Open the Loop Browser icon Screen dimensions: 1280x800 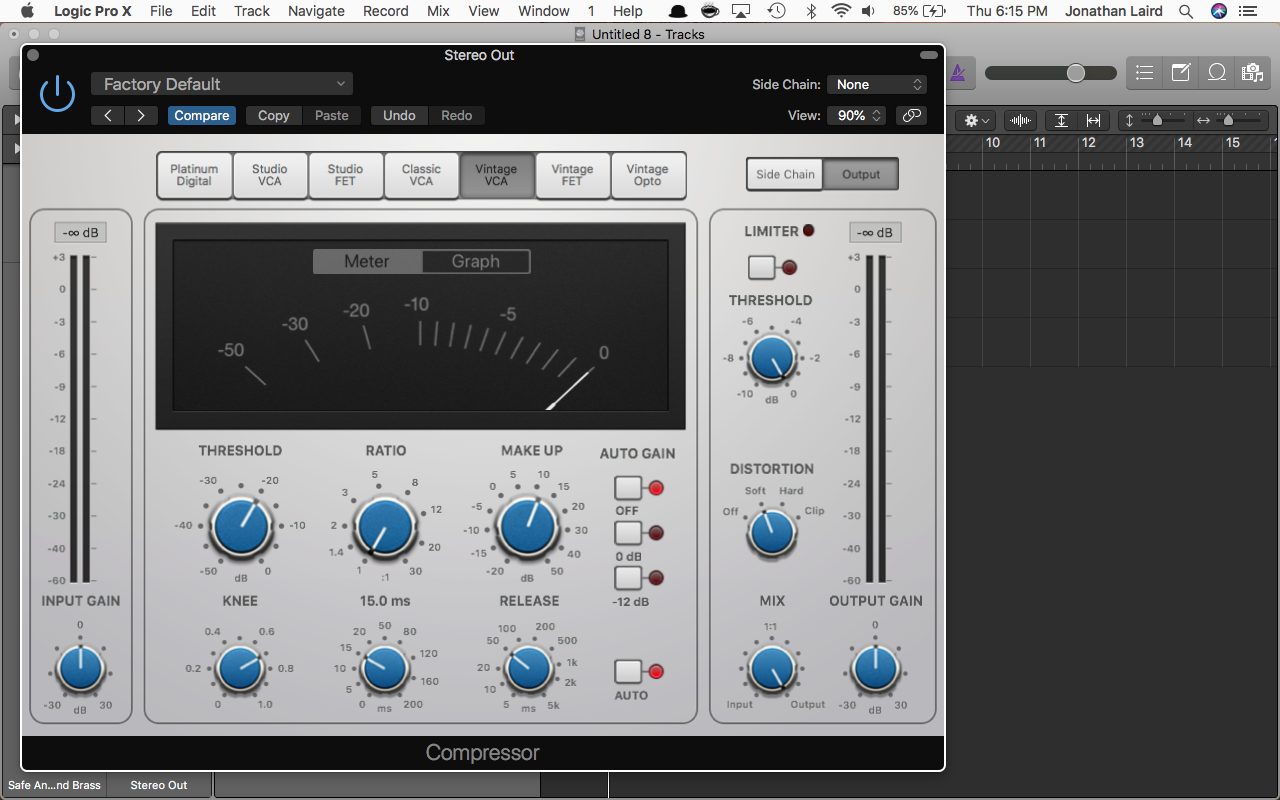[x=1217, y=73]
